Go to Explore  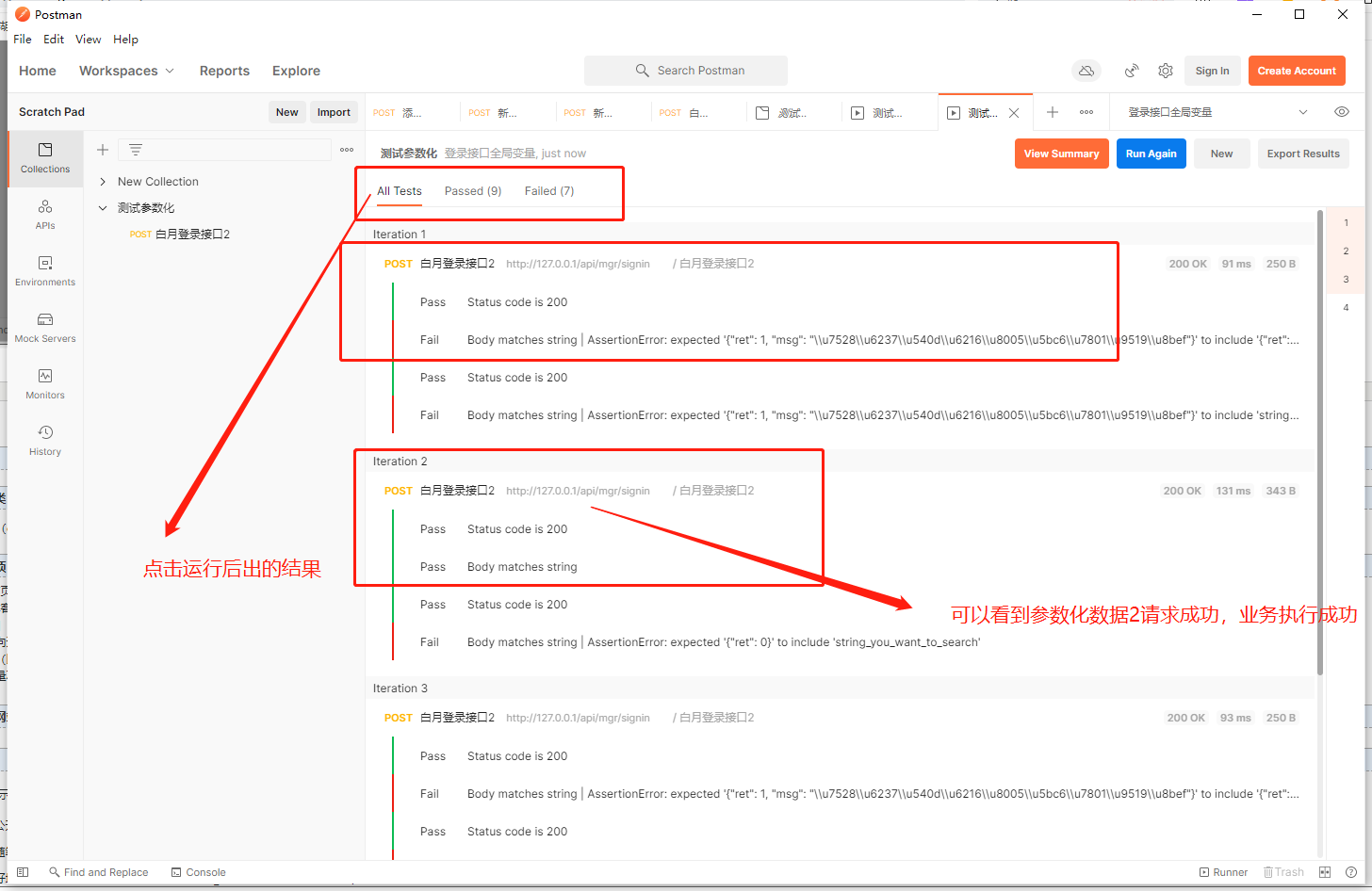tap(296, 71)
